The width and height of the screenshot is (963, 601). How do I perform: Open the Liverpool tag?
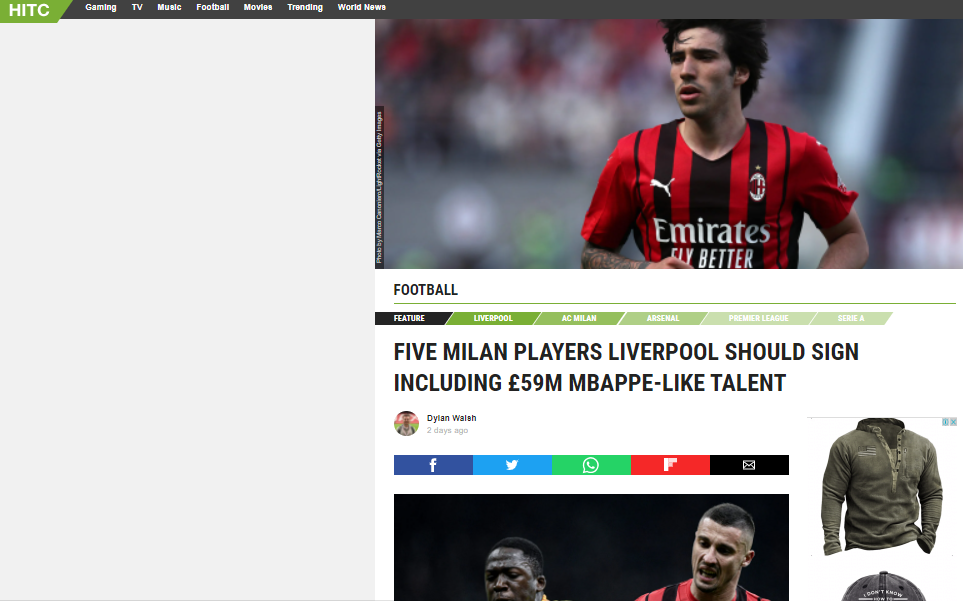point(493,319)
